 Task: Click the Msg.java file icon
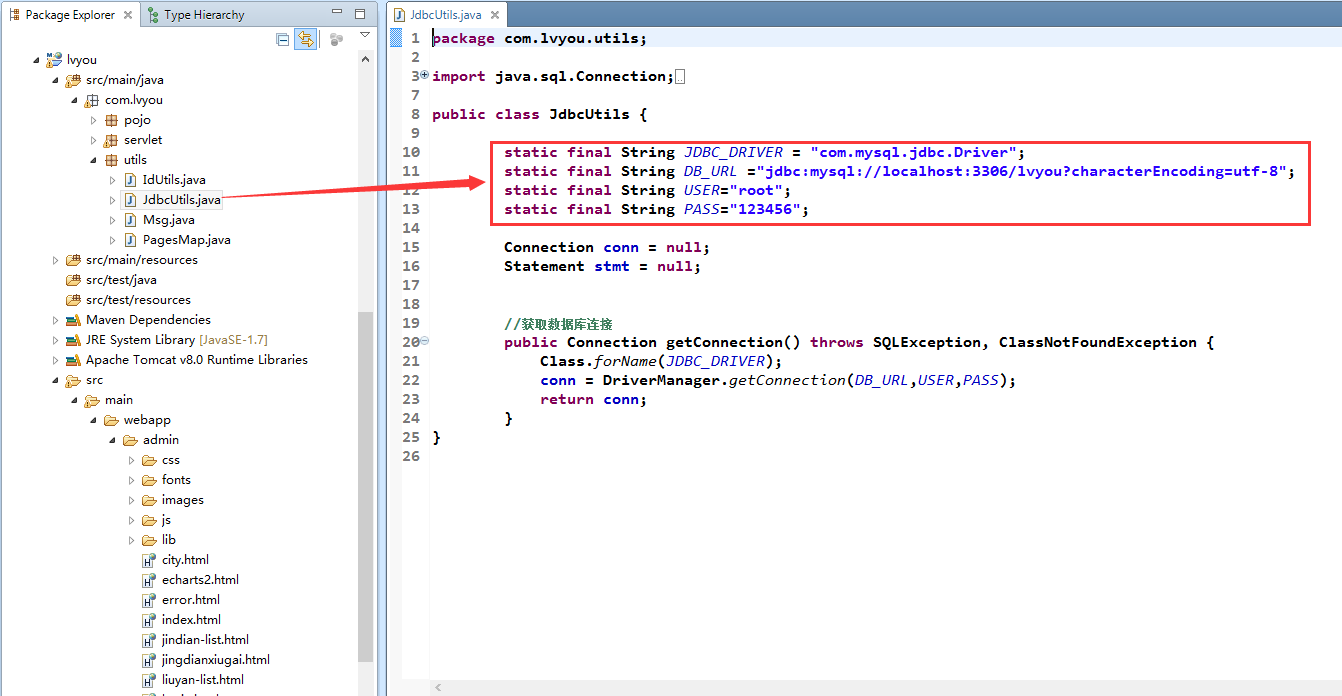tap(131, 220)
